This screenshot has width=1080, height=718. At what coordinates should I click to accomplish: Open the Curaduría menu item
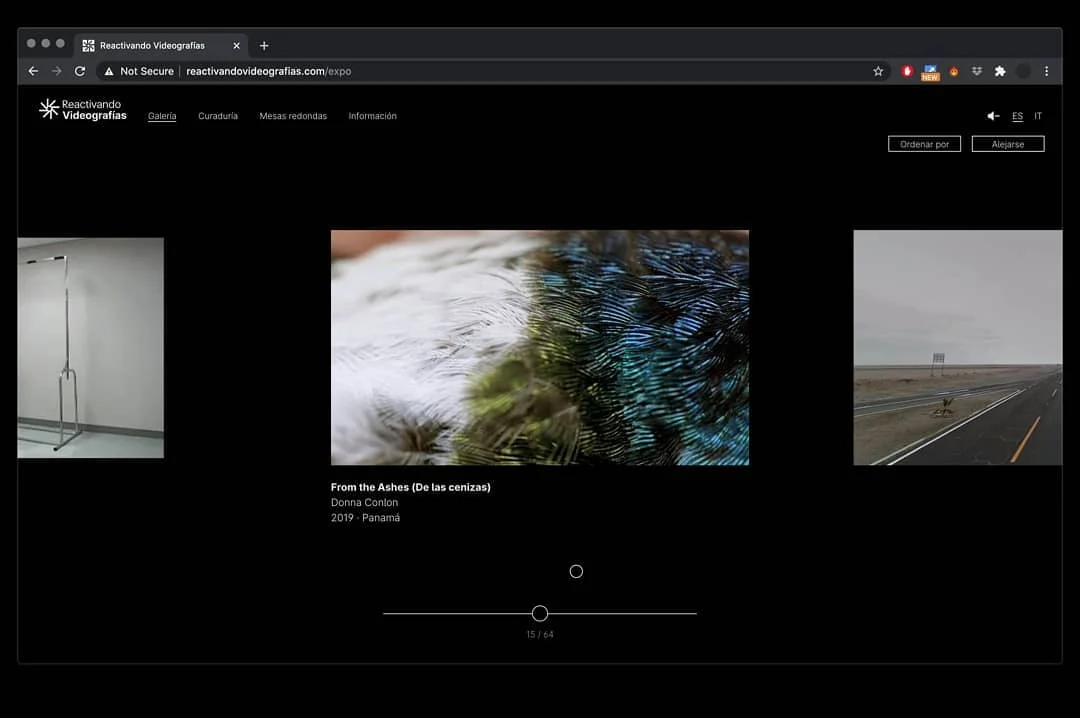pyautogui.click(x=218, y=116)
